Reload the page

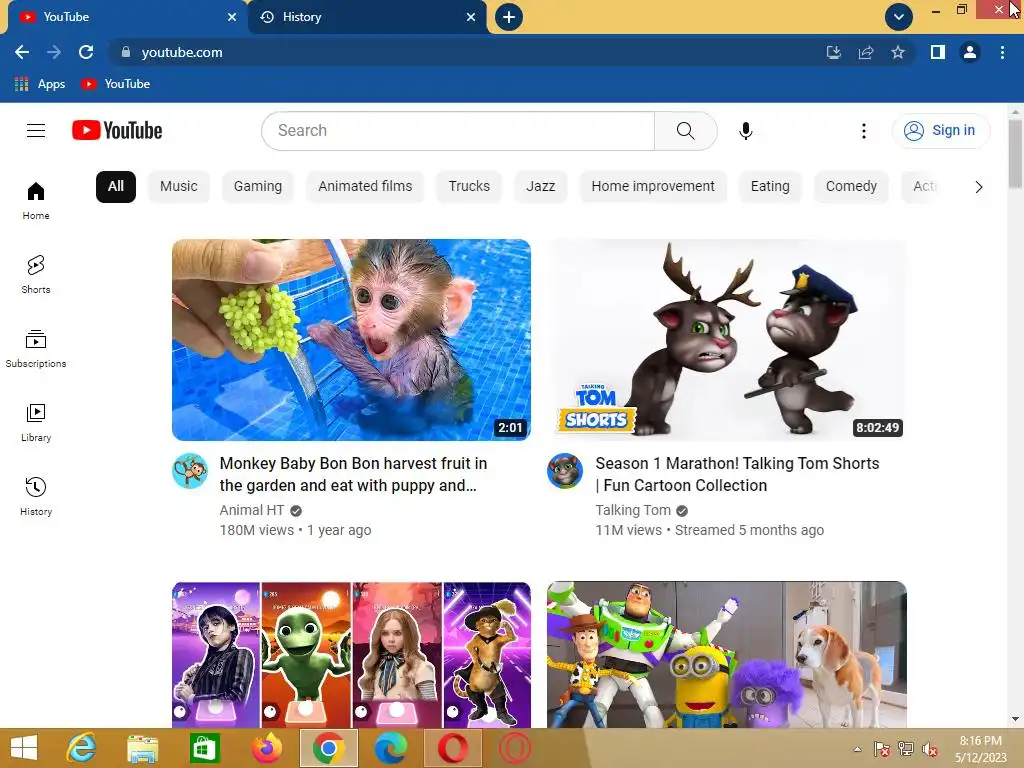tap(86, 52)
